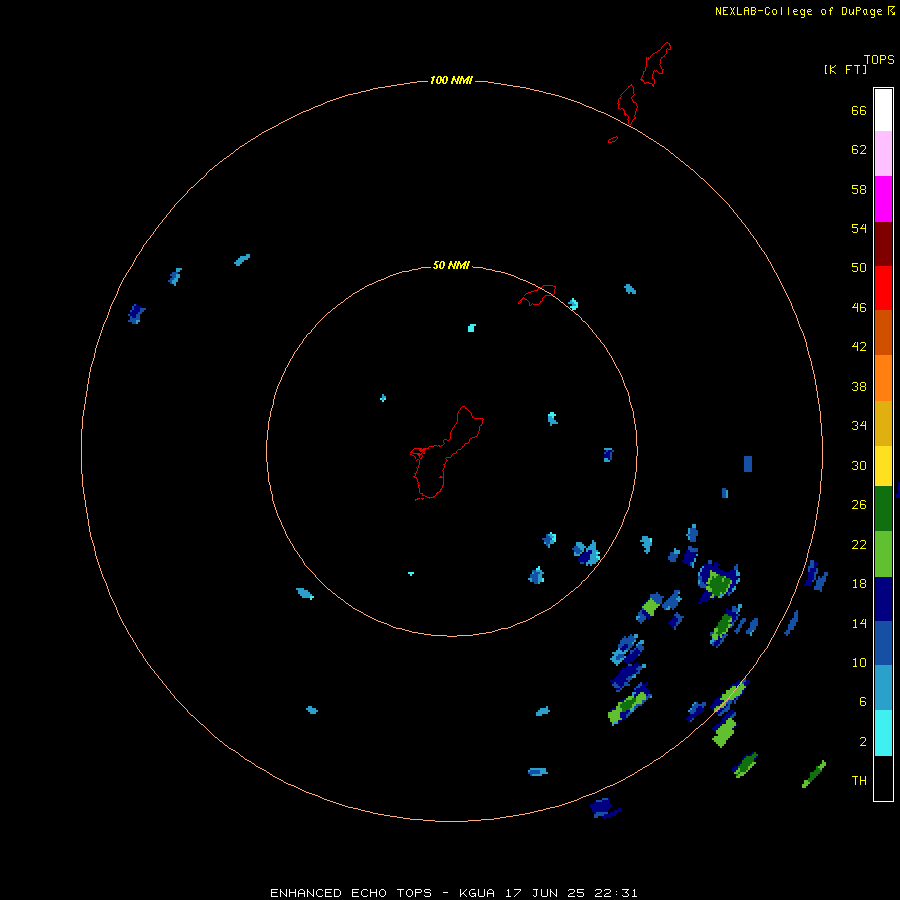Click the 46 legend value

859,308
